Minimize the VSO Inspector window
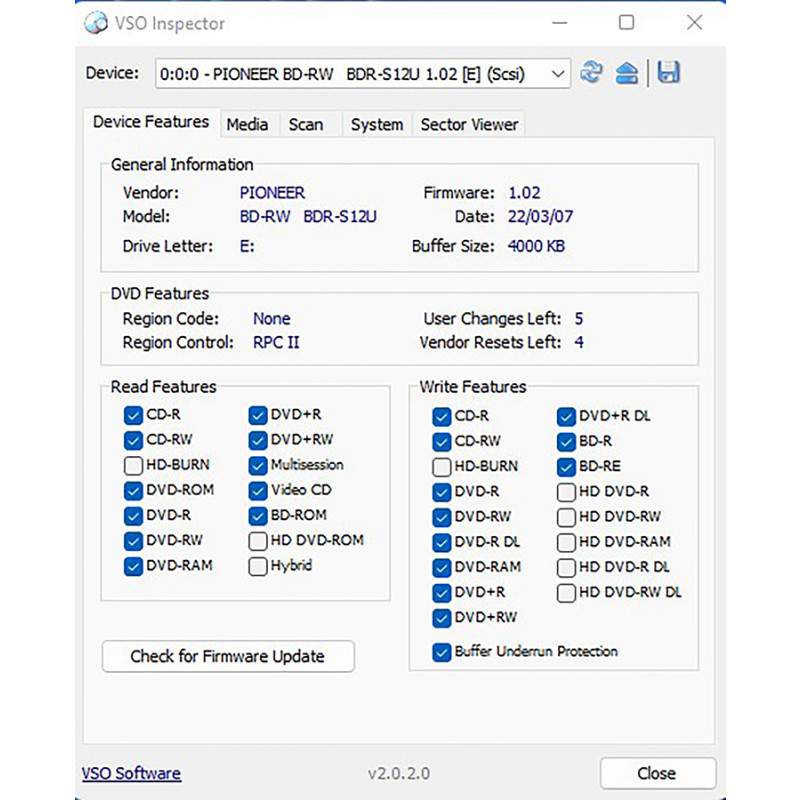This screenshot has height=800, width=800. [x=560, y=23]
